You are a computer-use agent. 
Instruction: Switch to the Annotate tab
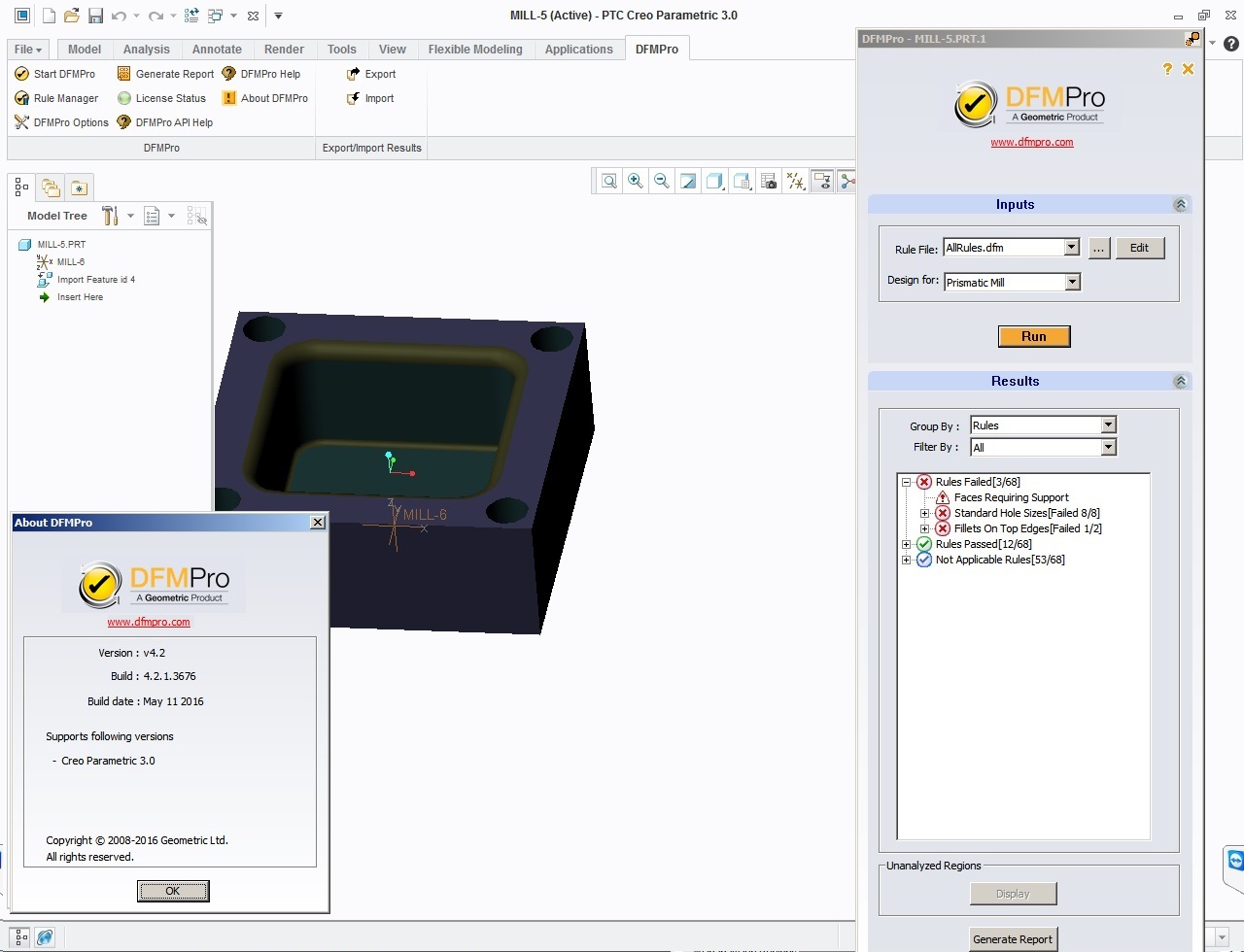[x=217, y=50]
